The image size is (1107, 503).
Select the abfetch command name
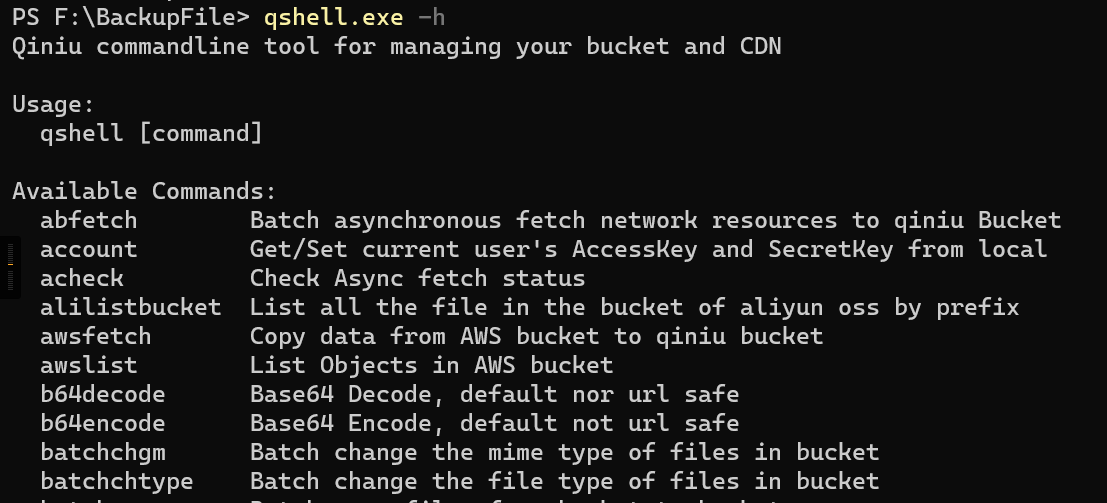[88, 220]
